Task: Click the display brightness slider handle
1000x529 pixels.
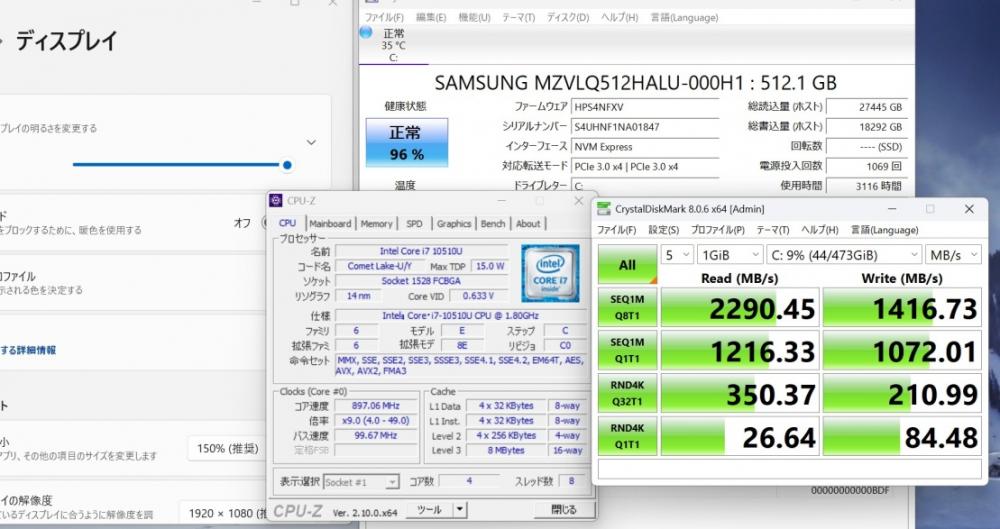Action: tap(287, 165)
